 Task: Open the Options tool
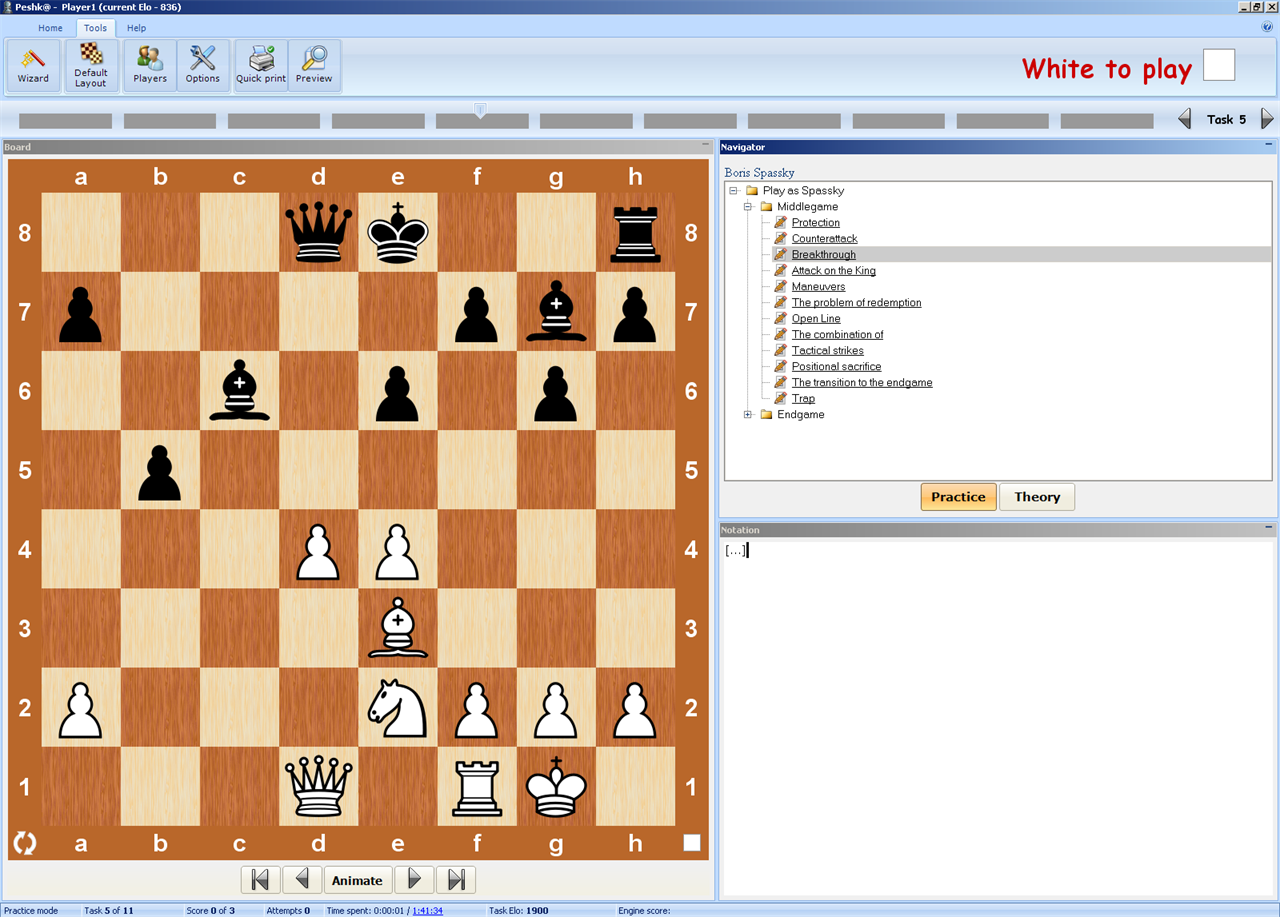click(x=203, y=65)
